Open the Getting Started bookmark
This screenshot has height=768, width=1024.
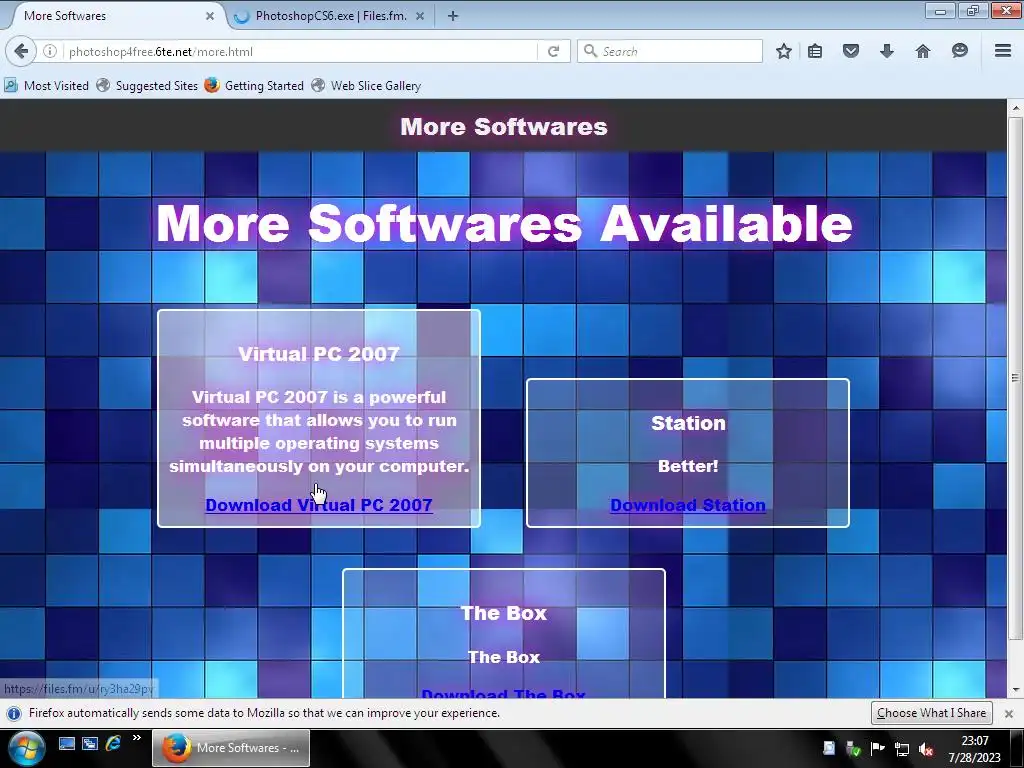(x=254, y=86)
